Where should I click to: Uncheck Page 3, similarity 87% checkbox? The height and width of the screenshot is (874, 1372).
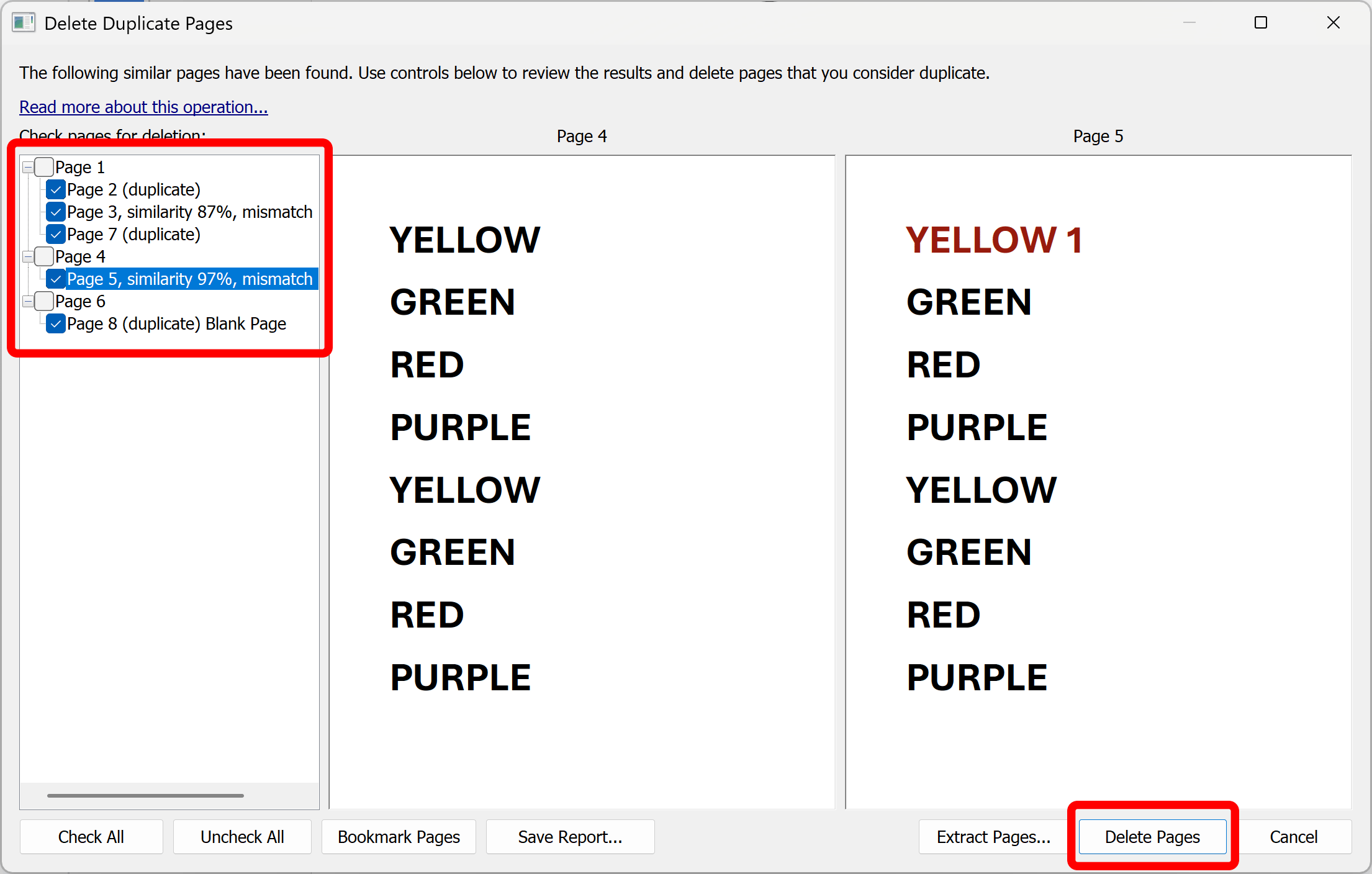tap(55, 212)
